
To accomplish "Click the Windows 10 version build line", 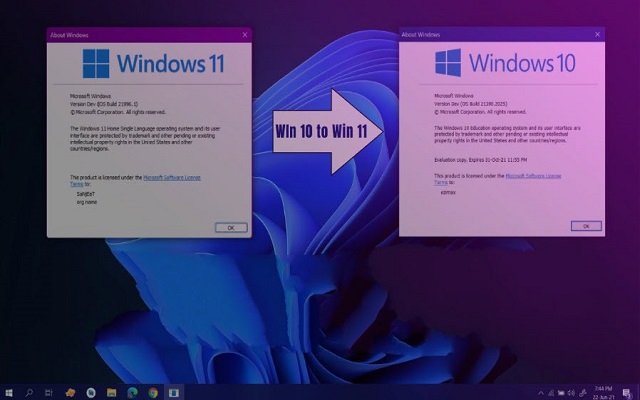I will click(x=471, y=104).
